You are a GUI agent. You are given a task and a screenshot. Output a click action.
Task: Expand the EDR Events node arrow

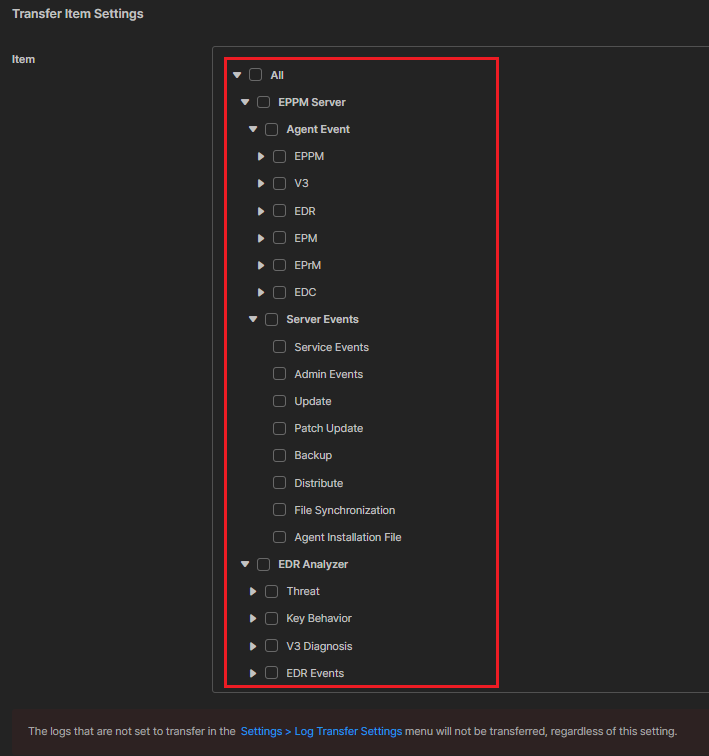[x=253, y=673]
